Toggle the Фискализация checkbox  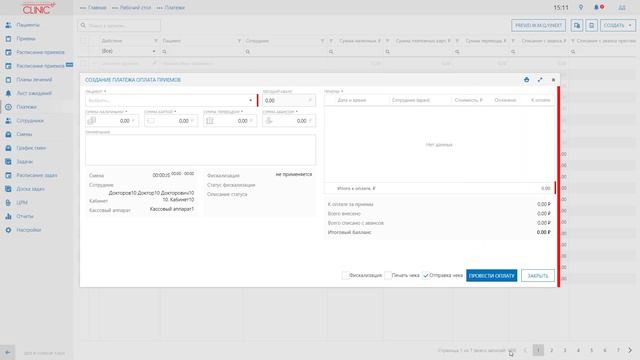point(345,276)
